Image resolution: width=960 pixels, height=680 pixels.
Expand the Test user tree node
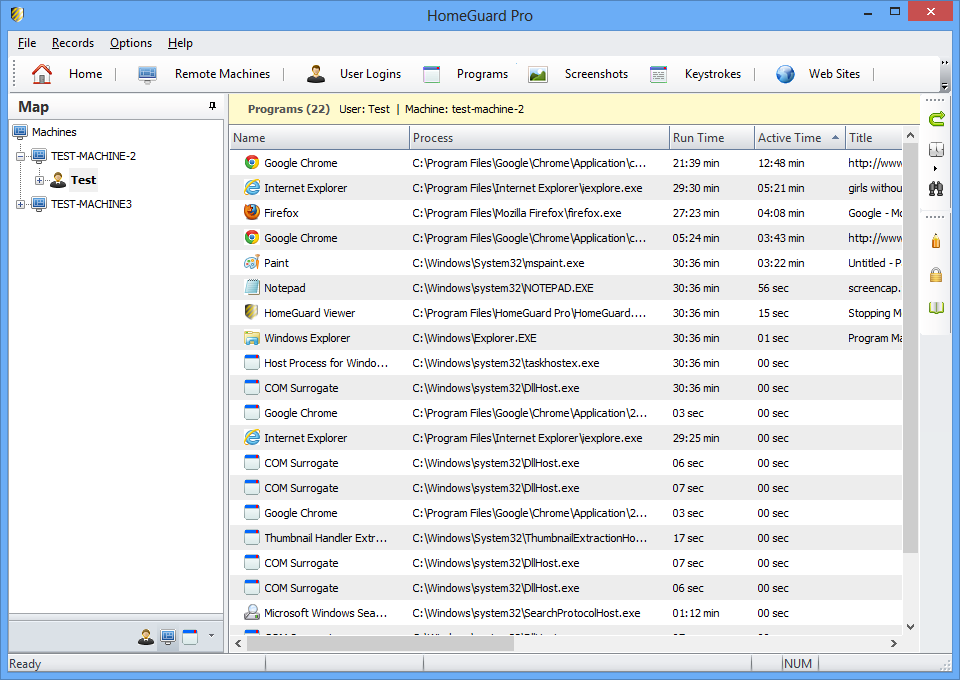click(39, 180)
